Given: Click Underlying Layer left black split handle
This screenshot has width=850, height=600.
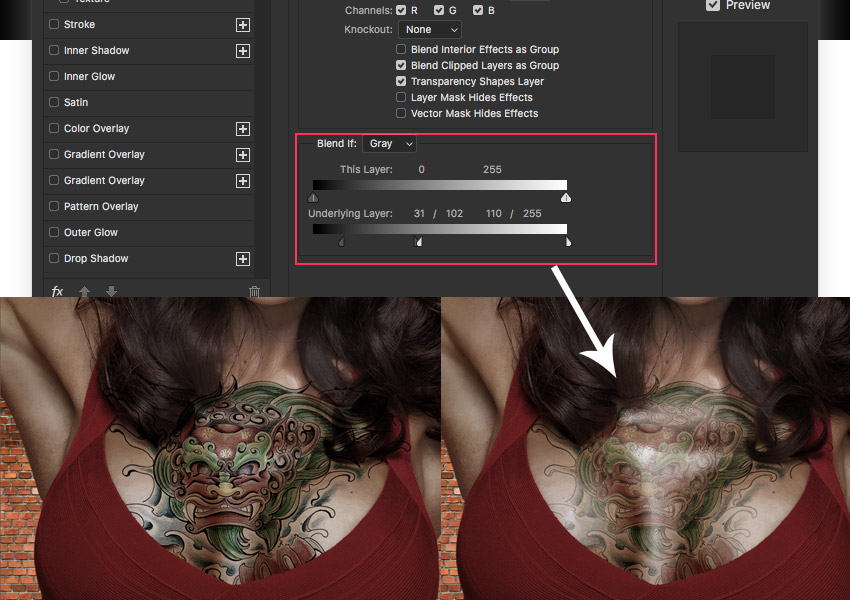Looking at the screenshot, I should tap(342, 242).
